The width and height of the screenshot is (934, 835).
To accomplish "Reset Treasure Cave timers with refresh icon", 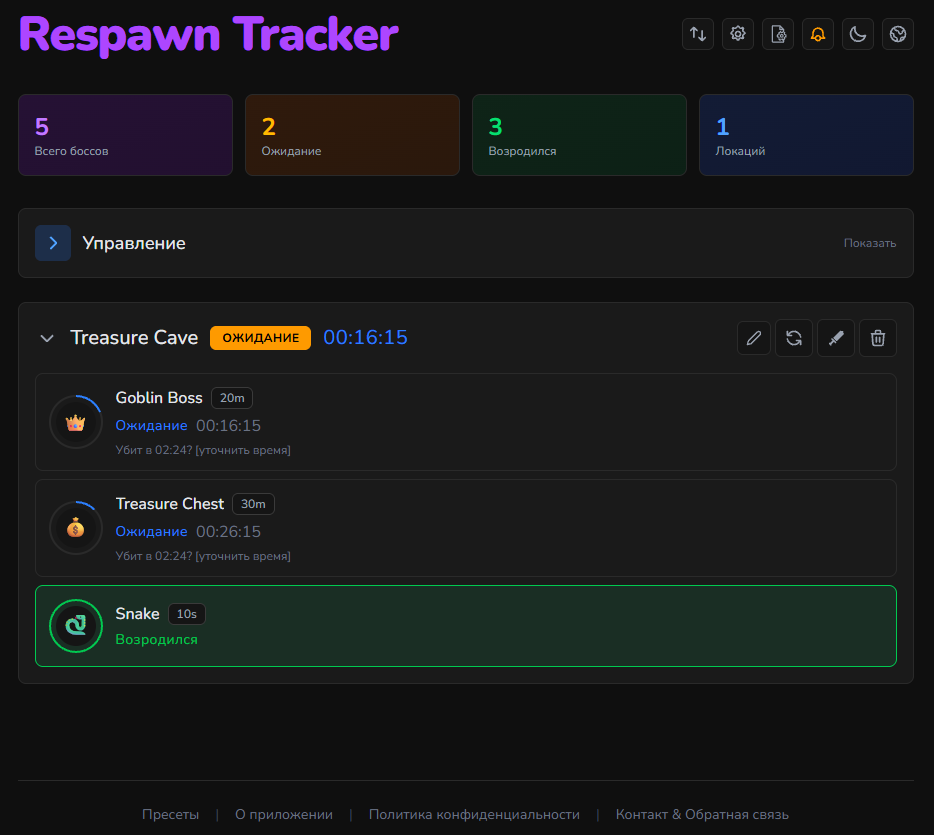I will [794, 338].
